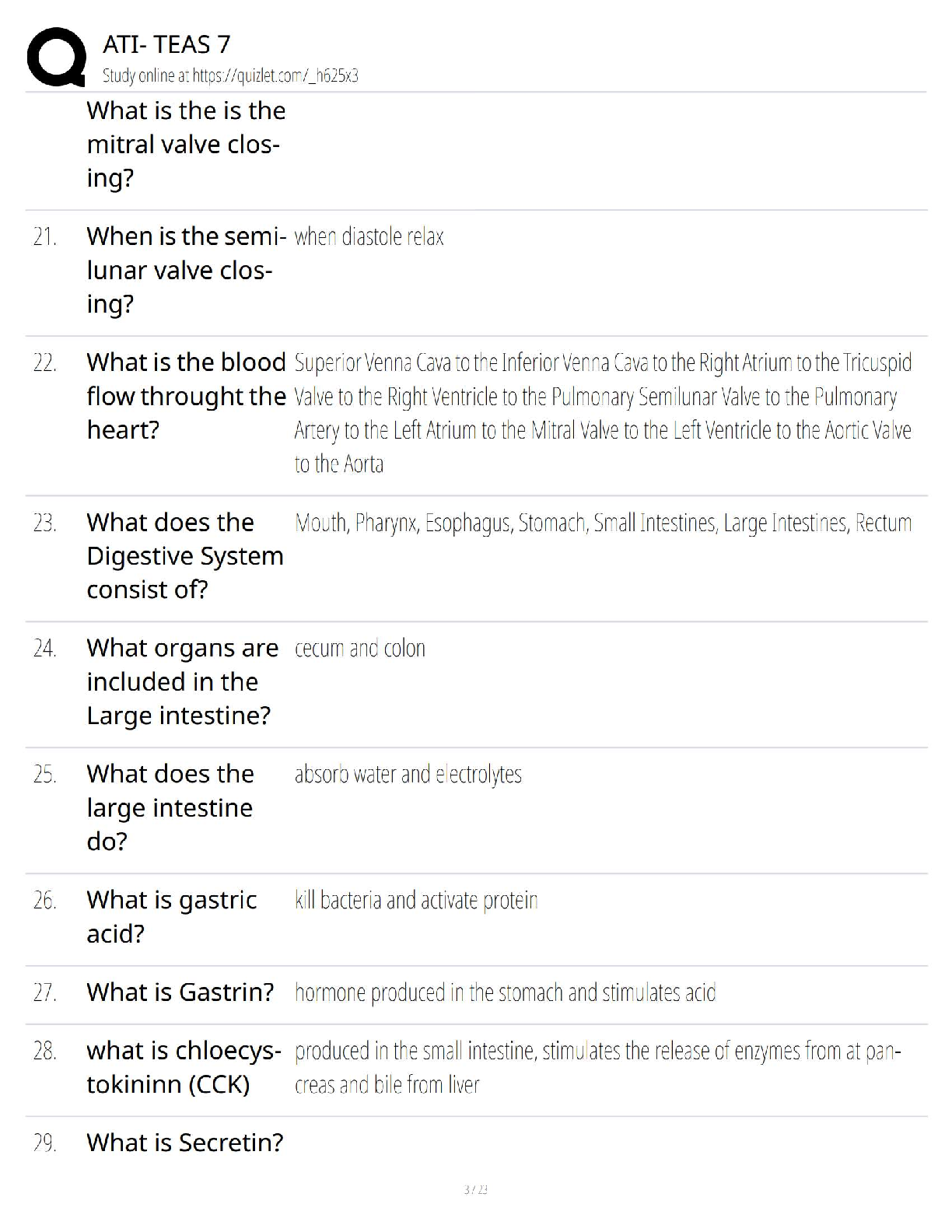Click the Quizlet Q logo icon
The height and width of the screenshot is (1232, 952).
[x=56, y=57]
